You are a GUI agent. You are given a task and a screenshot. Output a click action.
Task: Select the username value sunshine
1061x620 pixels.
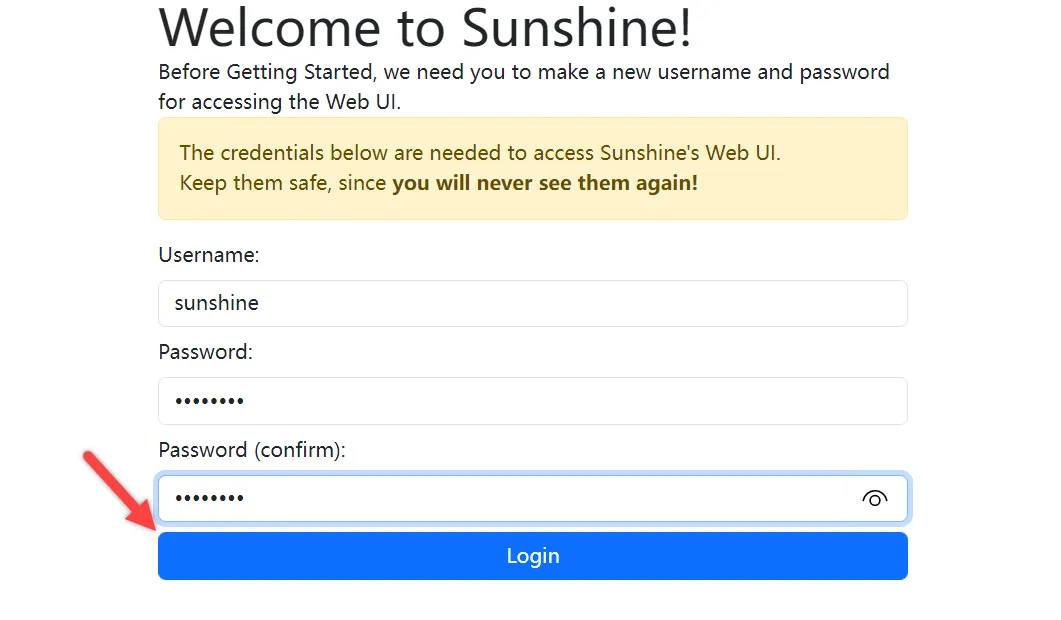(x=216, y=303)
